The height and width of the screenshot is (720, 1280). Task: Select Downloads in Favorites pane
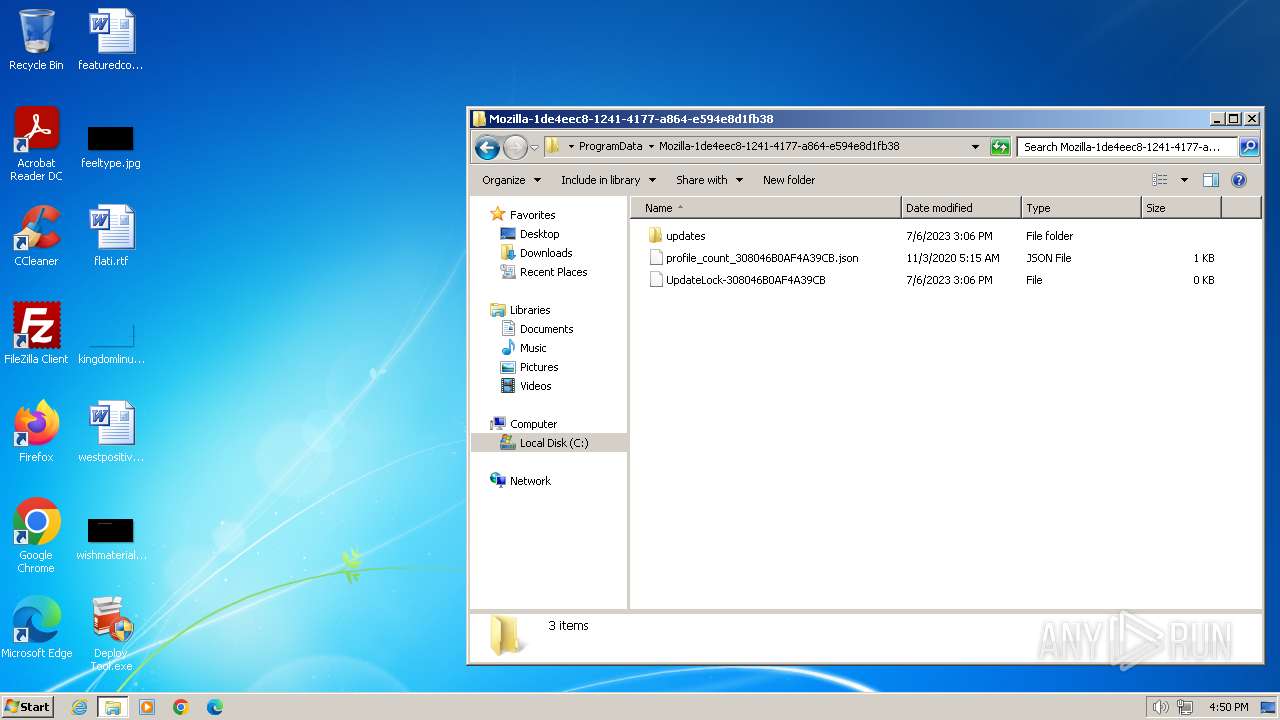pos(546,253)
